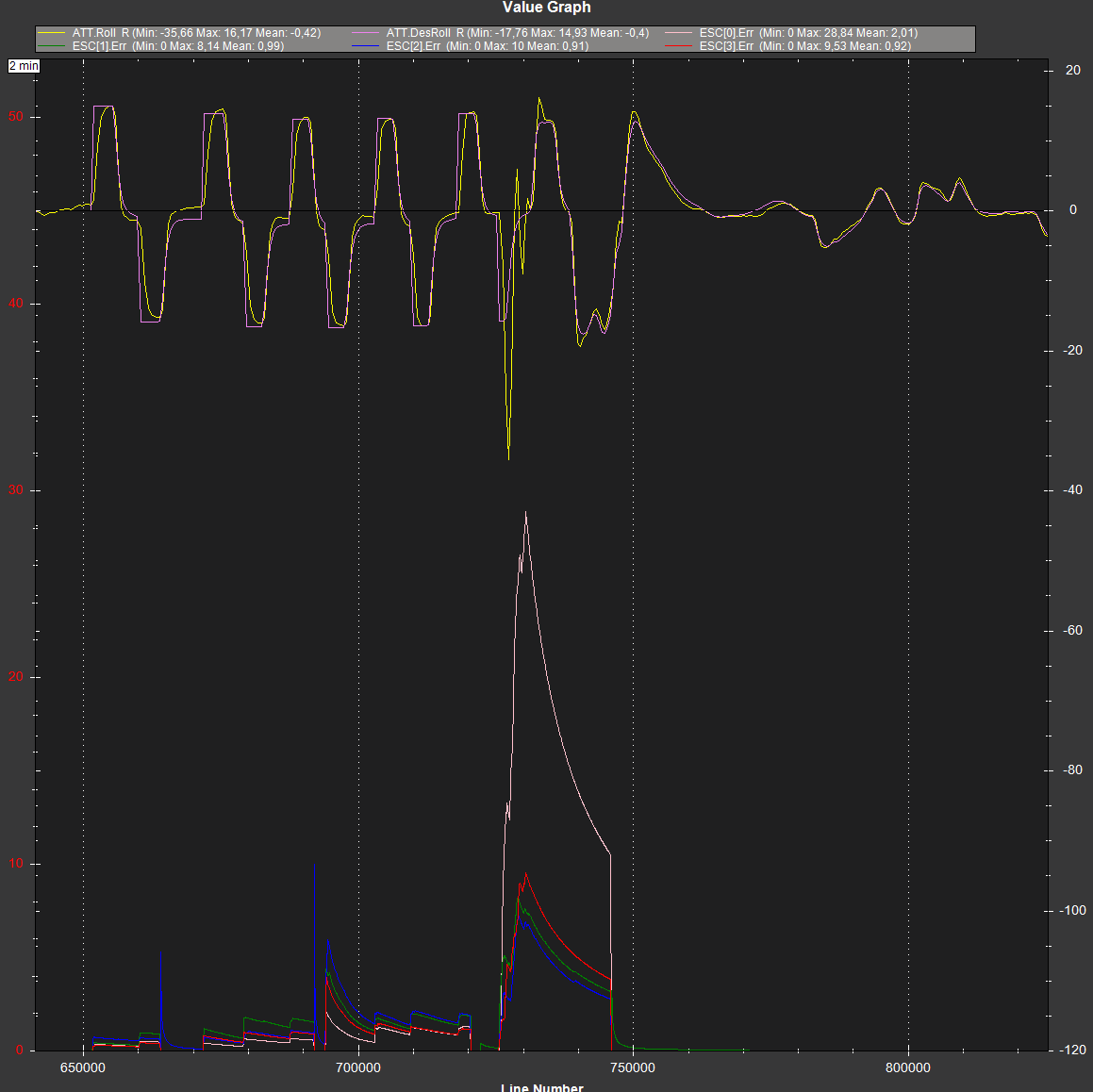Viewport: 1093px width, 1092px height.
Task: Click the 750000 x-axis label
Action: [x=633, y=1067]
